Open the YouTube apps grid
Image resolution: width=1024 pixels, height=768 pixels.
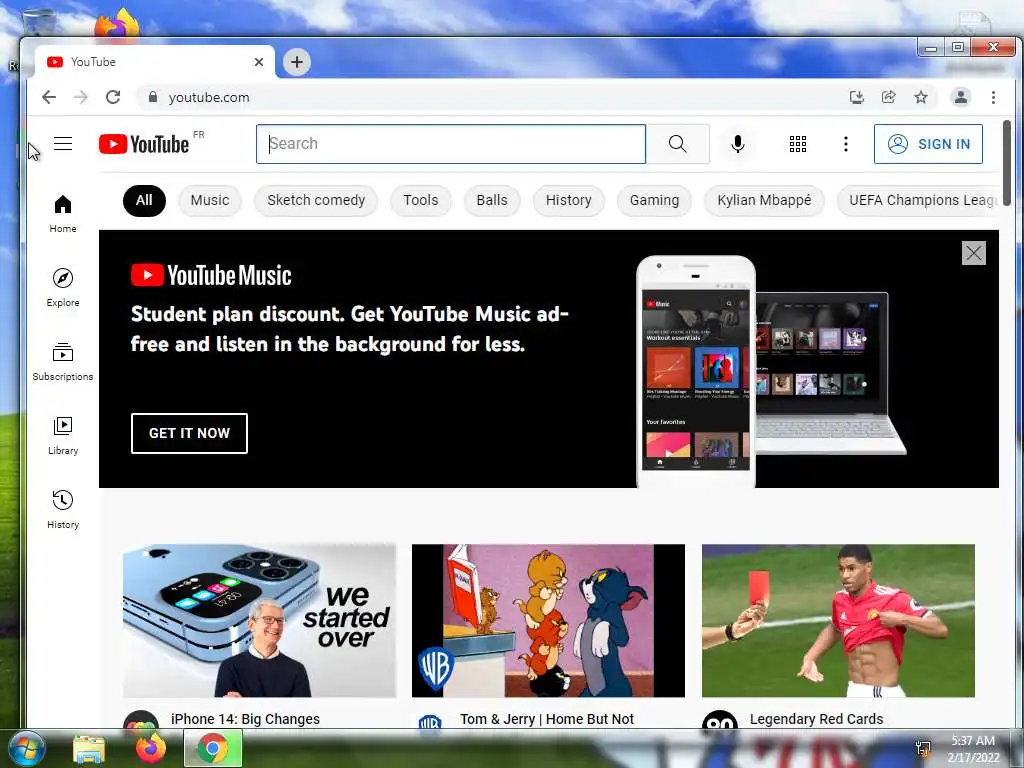tap(798, 144)
